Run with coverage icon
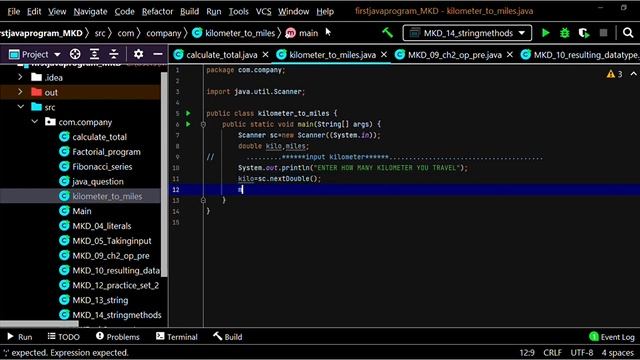This screenshot has width=640, height=360. (x=584, y=33)
